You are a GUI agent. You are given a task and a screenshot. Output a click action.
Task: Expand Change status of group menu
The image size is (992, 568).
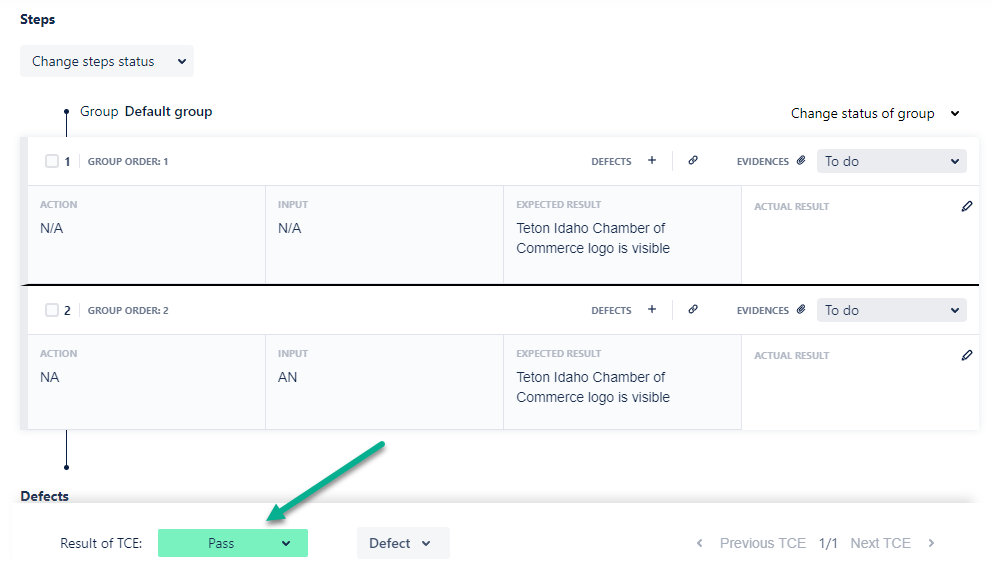(x=874, y=113)
